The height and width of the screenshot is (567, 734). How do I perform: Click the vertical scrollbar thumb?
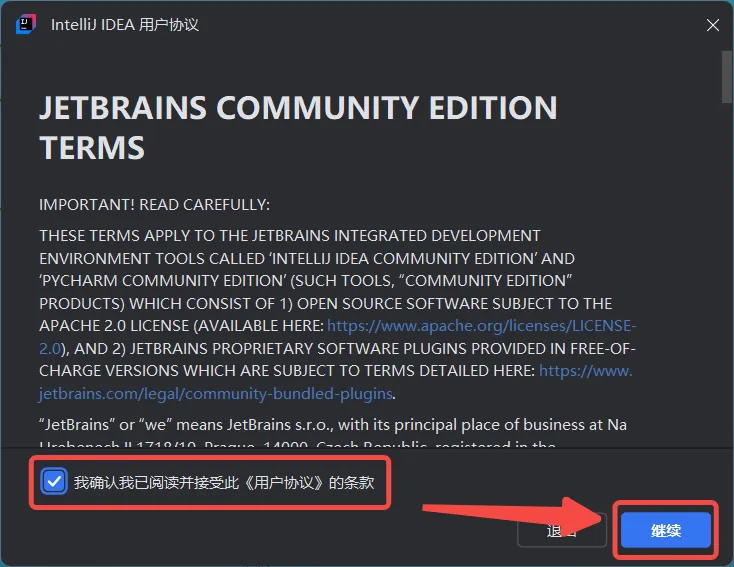pyautogui.click(x=726, y=77)
